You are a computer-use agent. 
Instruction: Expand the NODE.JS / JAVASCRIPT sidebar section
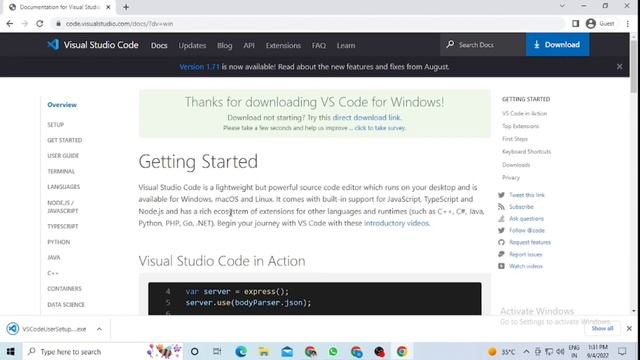point(62,207)
